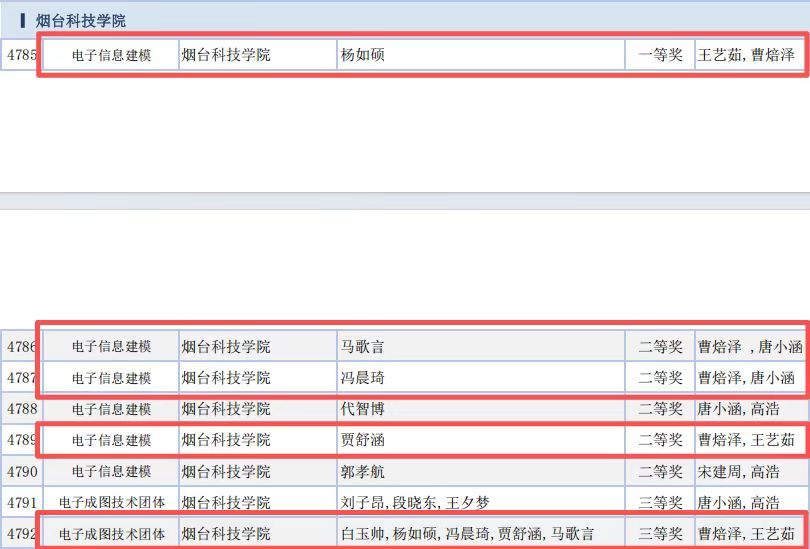
Task: Select instructors 王艺茹, 曹焙泽 in row 4785
Action: 745,55
